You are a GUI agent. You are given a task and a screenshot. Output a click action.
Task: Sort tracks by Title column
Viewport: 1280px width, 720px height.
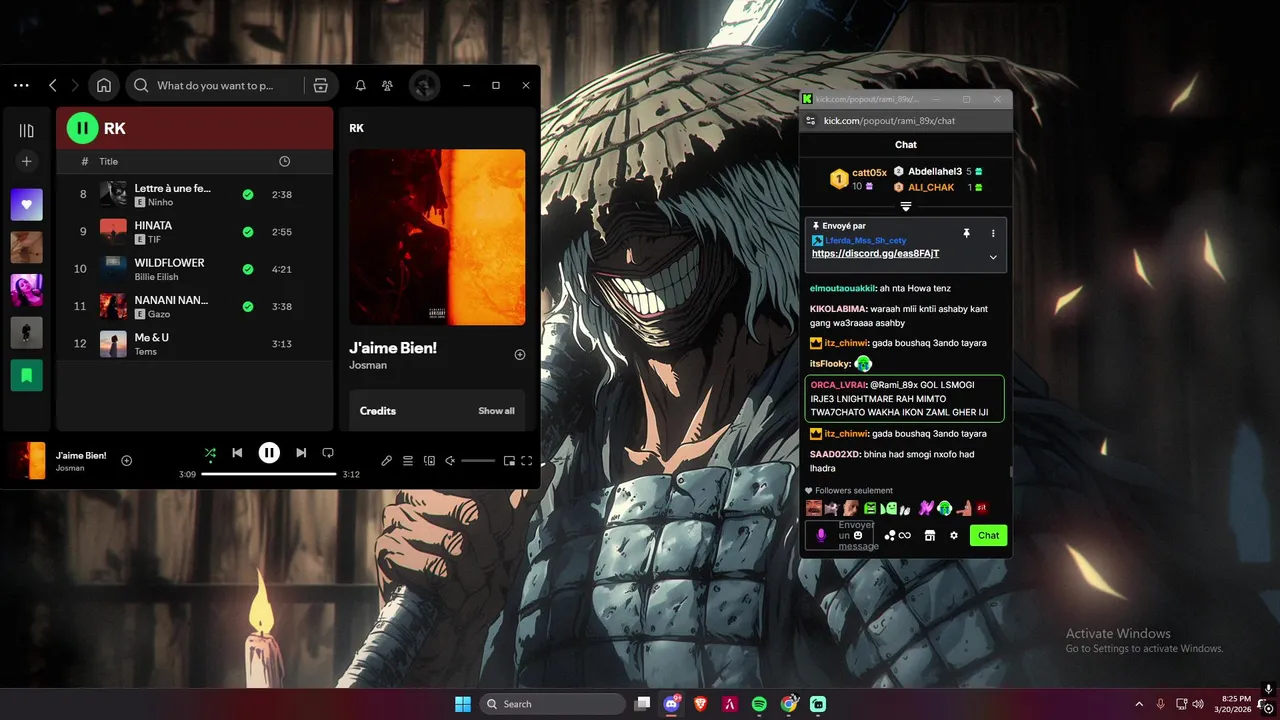coord(108,161)
